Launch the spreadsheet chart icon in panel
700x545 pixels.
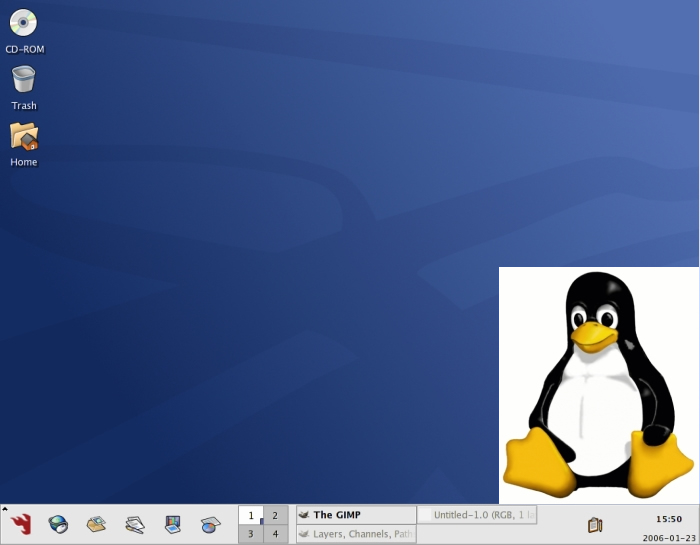click(210, 524)
